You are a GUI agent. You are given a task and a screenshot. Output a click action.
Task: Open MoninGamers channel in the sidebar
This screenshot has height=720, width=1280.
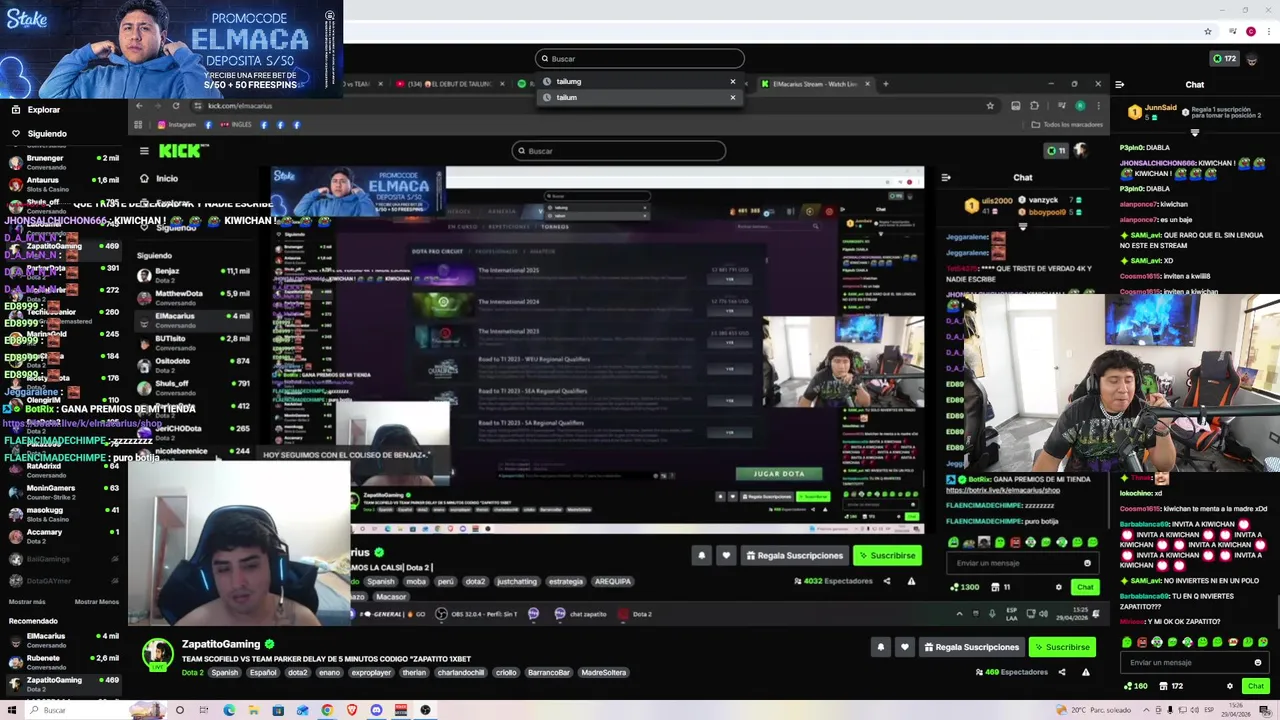point(64,492)
